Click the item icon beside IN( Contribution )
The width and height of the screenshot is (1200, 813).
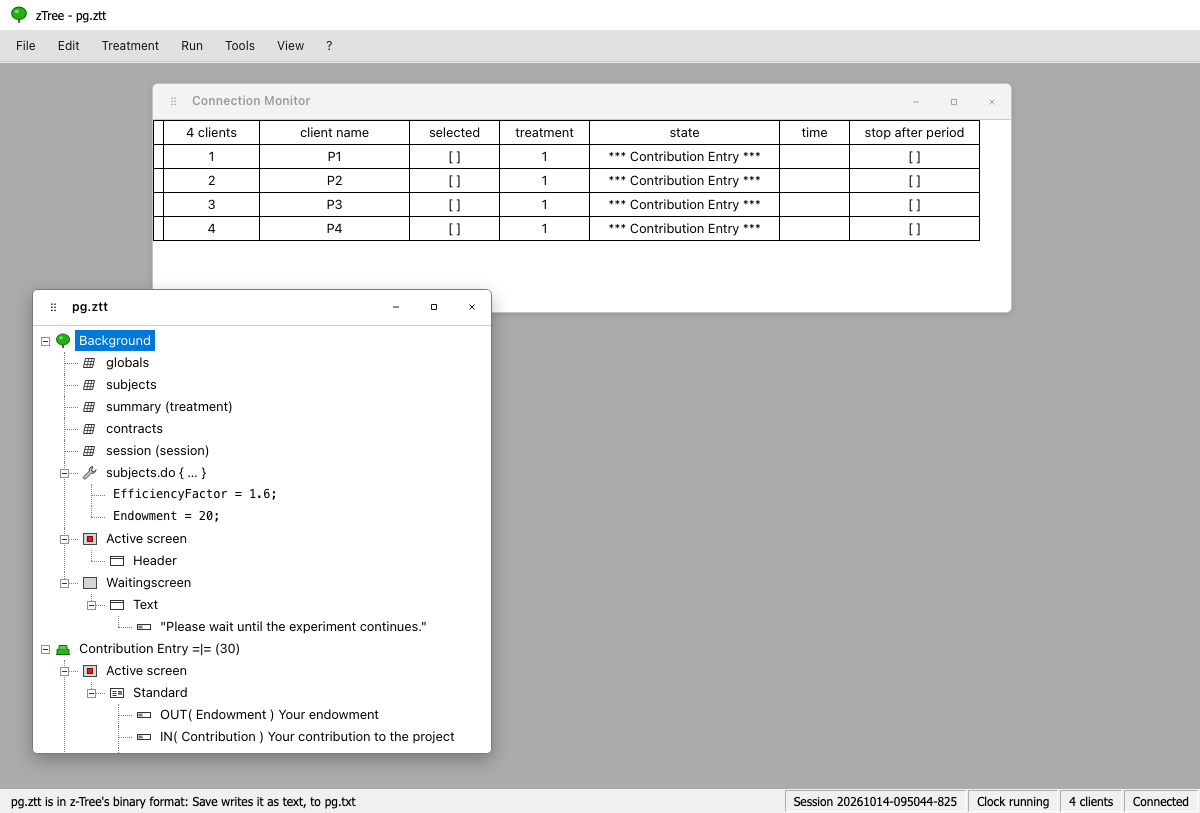pyautogui.click(x=144, y=737)
